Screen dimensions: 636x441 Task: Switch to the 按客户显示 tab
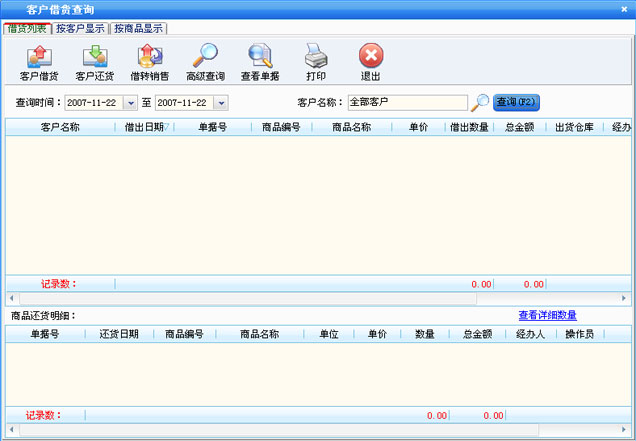[80, 29]
